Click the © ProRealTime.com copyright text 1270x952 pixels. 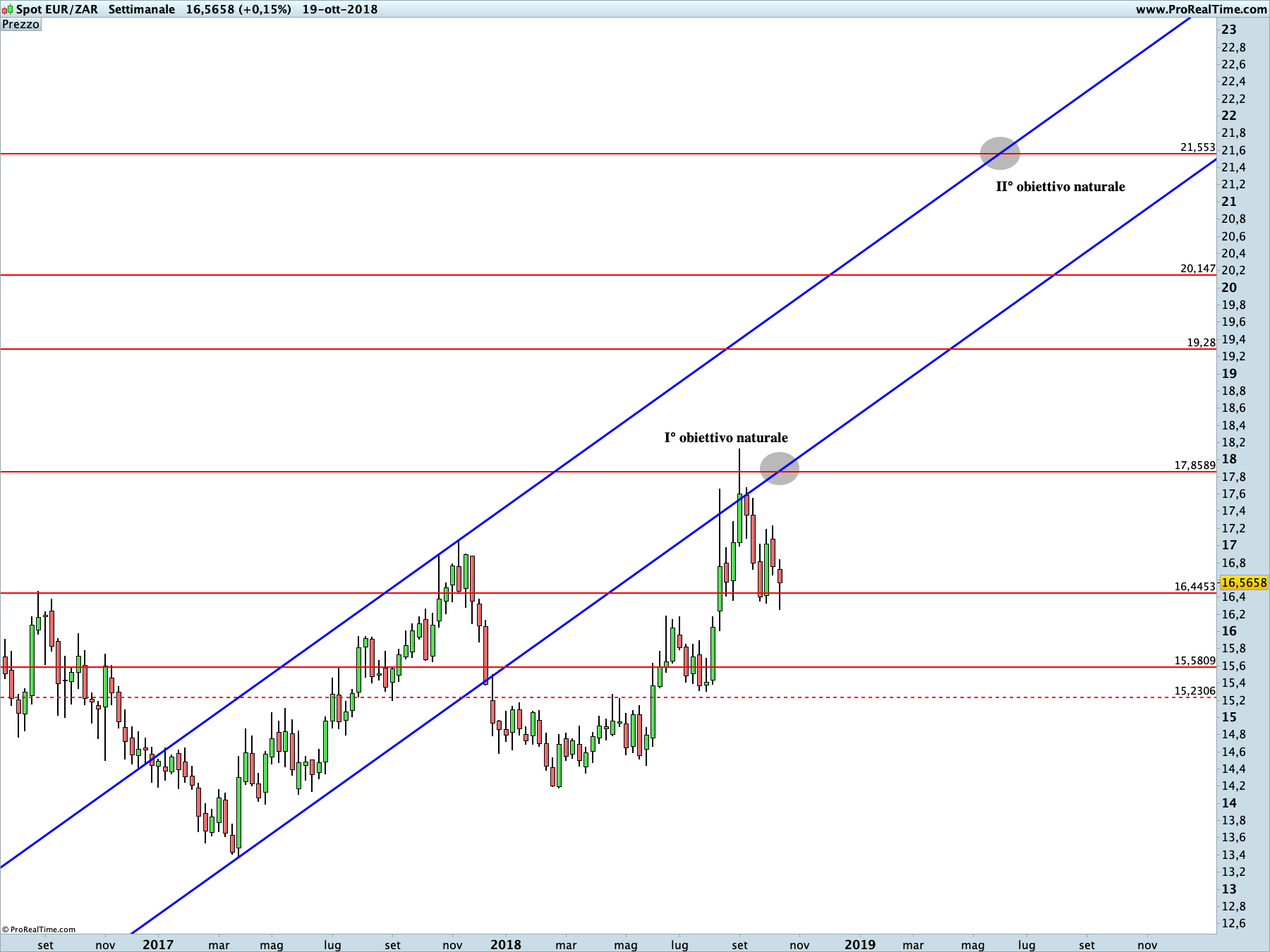tap(40, 929)
